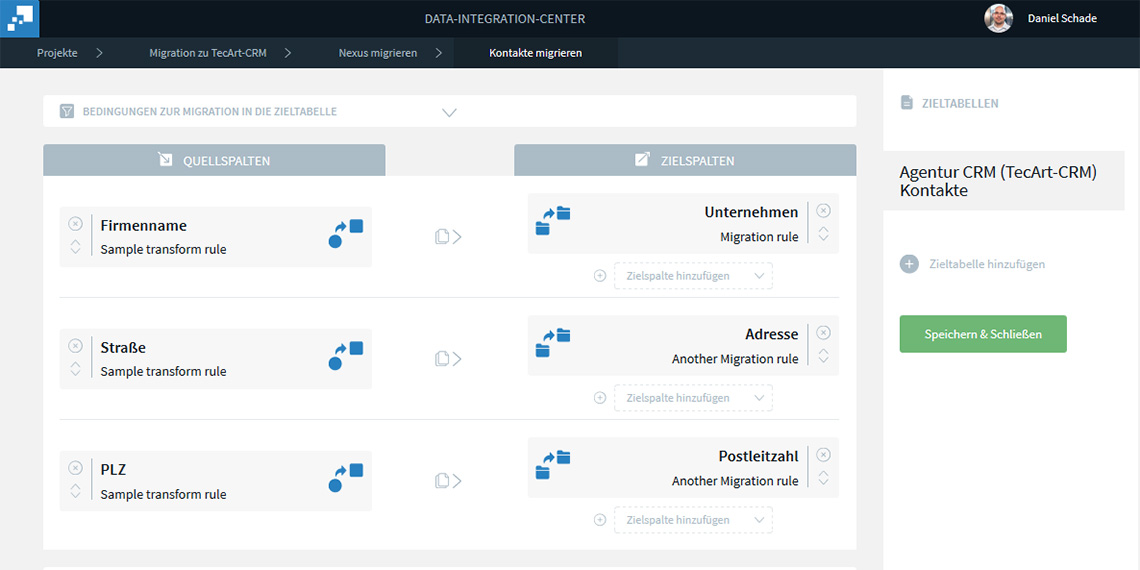This screenshot has height=570, width=1140.
Task: Click the copy mapping arrow in PLZ row
Action: point(448,481)
